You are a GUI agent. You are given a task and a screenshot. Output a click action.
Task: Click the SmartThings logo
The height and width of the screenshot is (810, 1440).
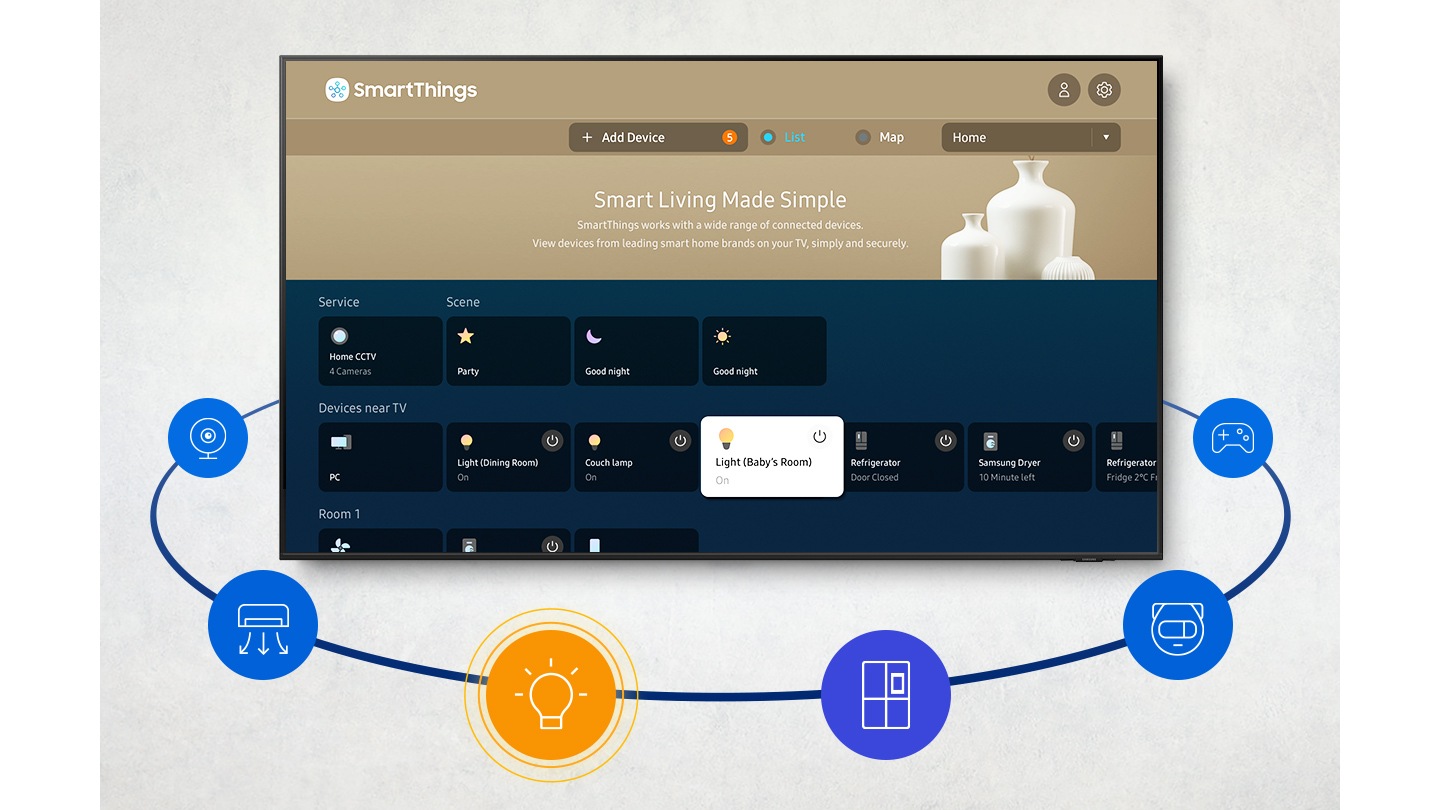[x=401, y=90]
